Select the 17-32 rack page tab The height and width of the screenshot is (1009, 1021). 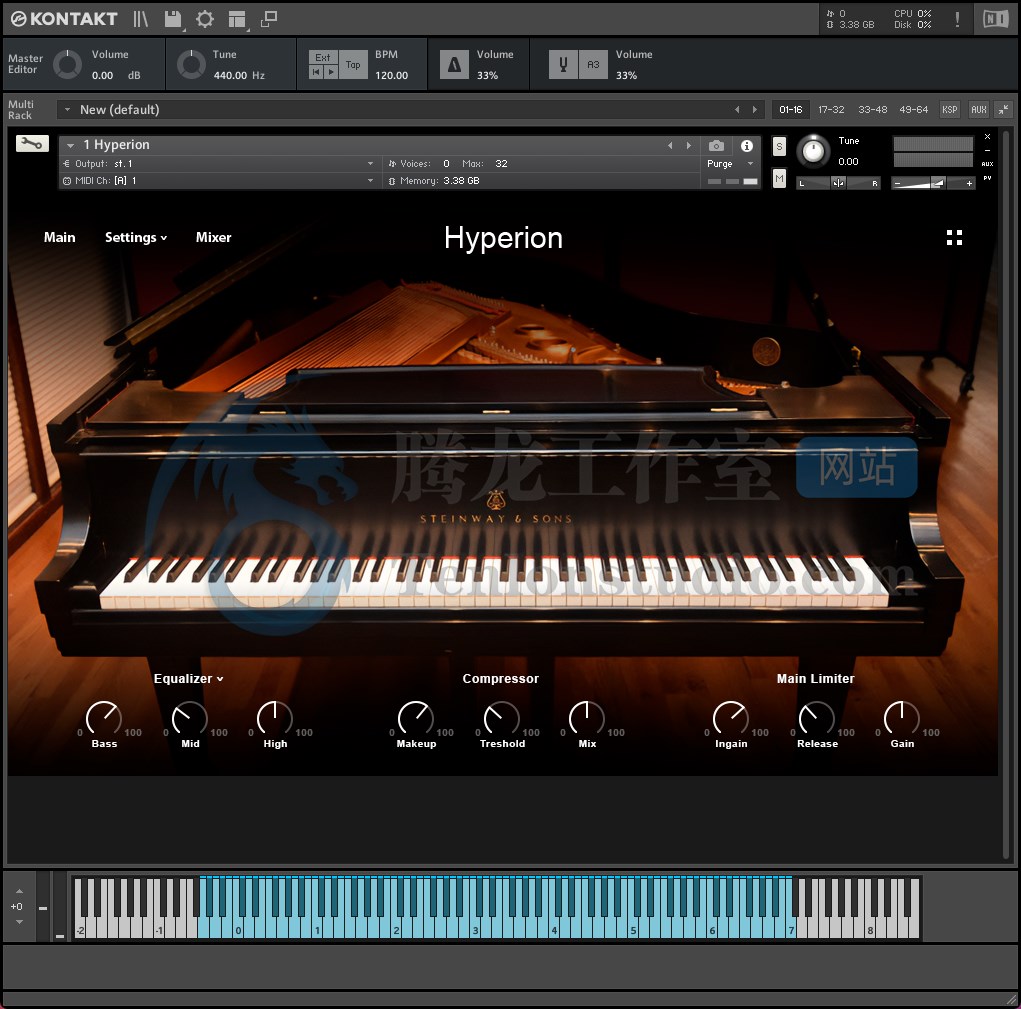[x=831, y=109]
